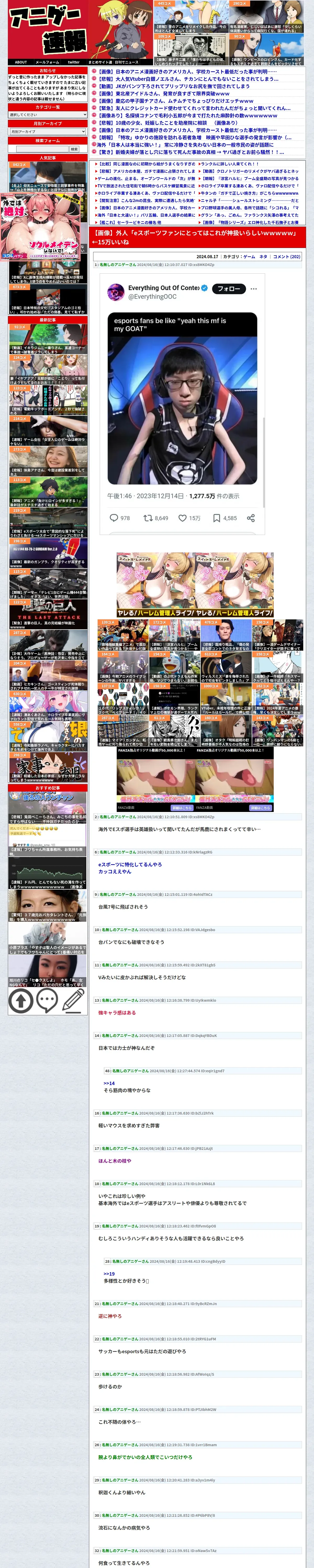Screen dimensions: 314x1568
Task: Open 日刊ニュース in the nav bar
Action: [x=127, y=62]
